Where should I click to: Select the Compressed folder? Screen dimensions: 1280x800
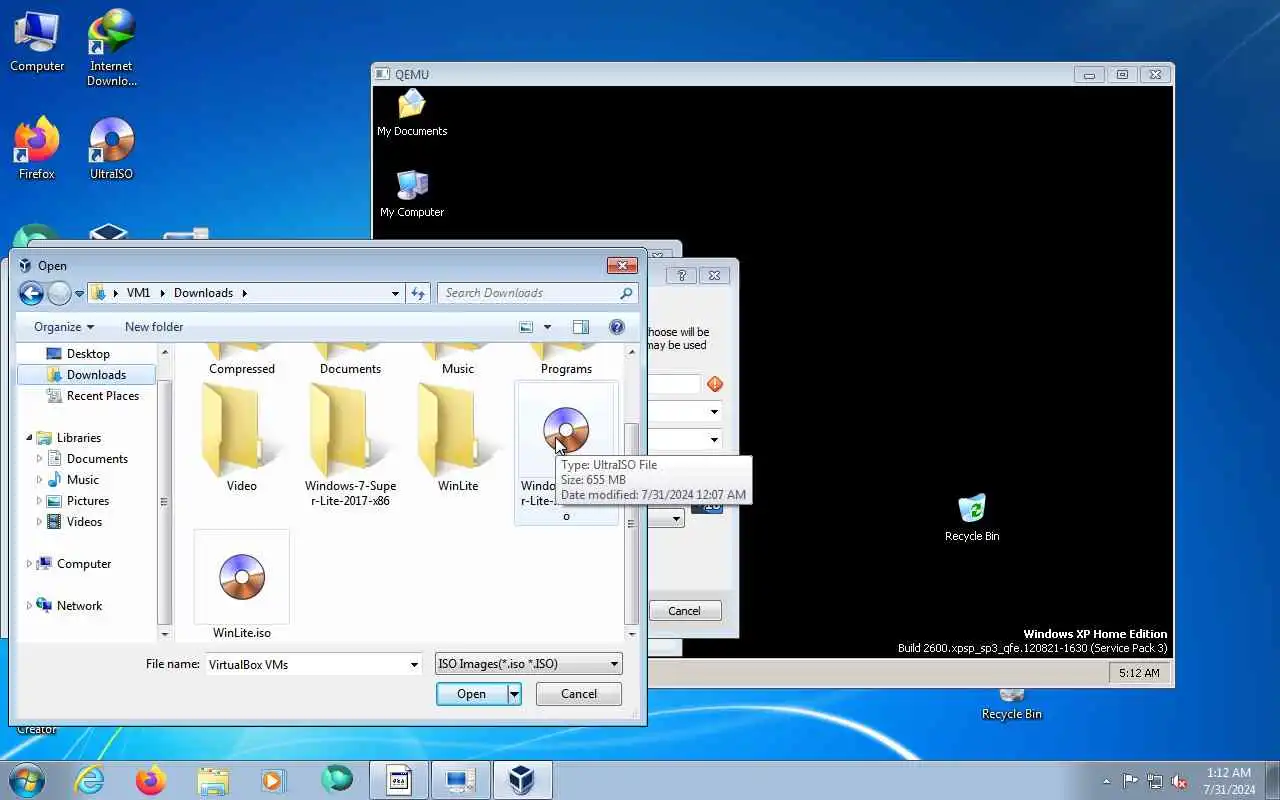(241, 361)
